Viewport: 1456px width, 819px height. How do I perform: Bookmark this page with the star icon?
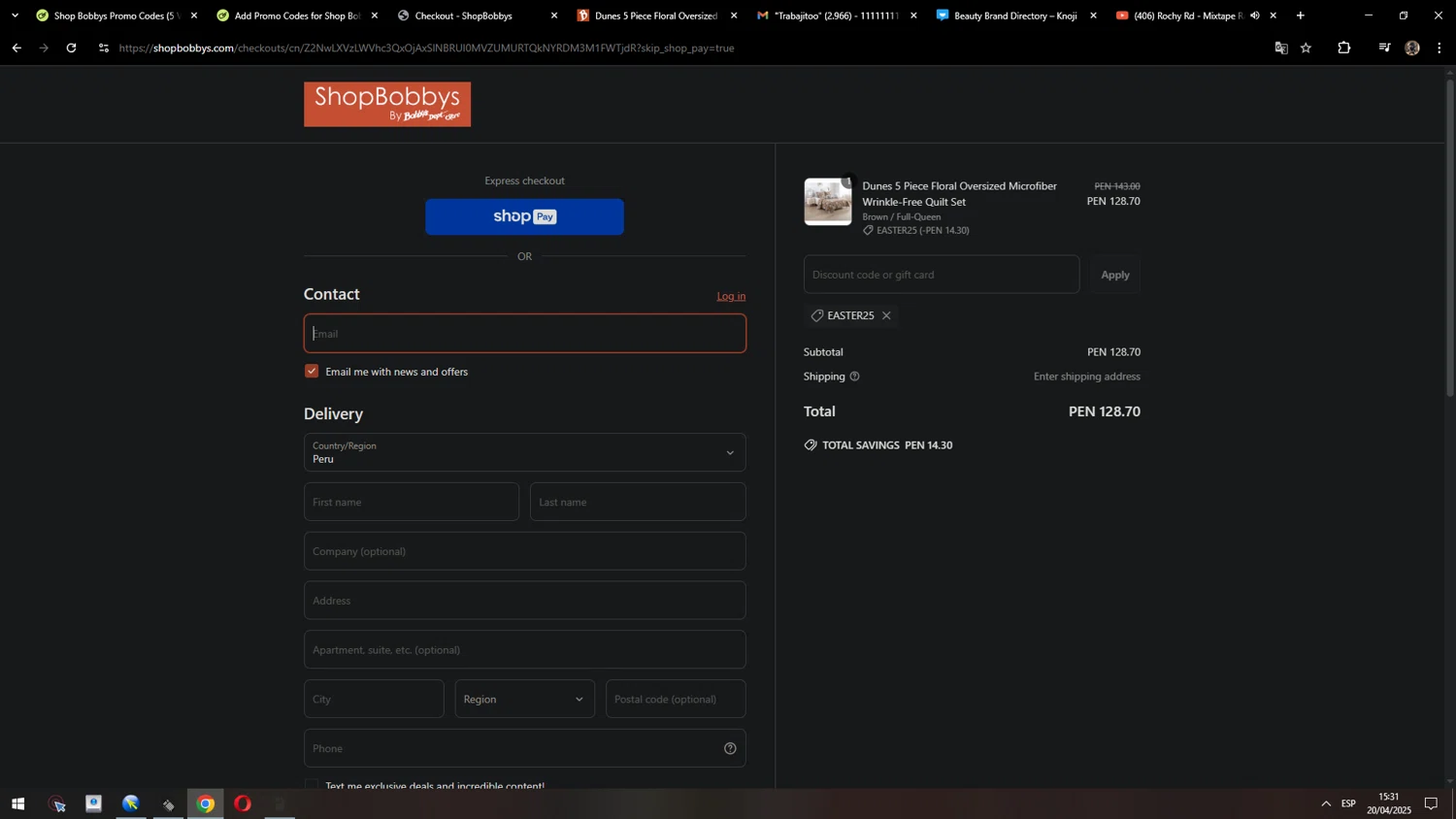click(1307, 48)
